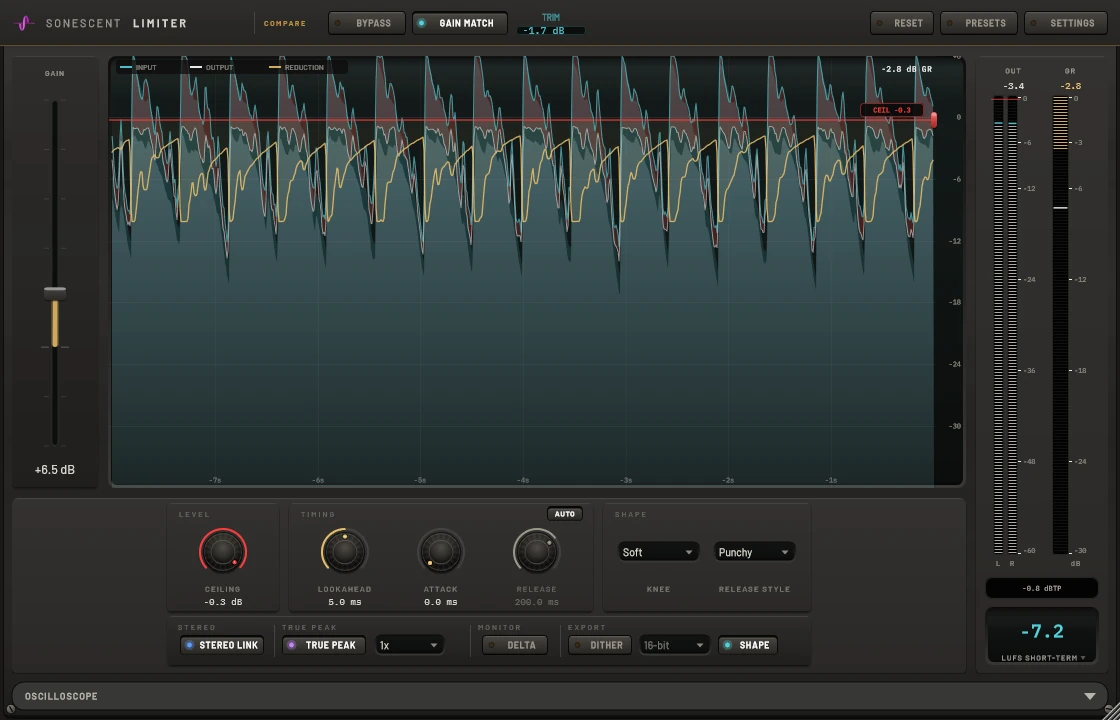Click the -3.4 OUT peak readout
Screen dimensions: 1120x720
1013,86
